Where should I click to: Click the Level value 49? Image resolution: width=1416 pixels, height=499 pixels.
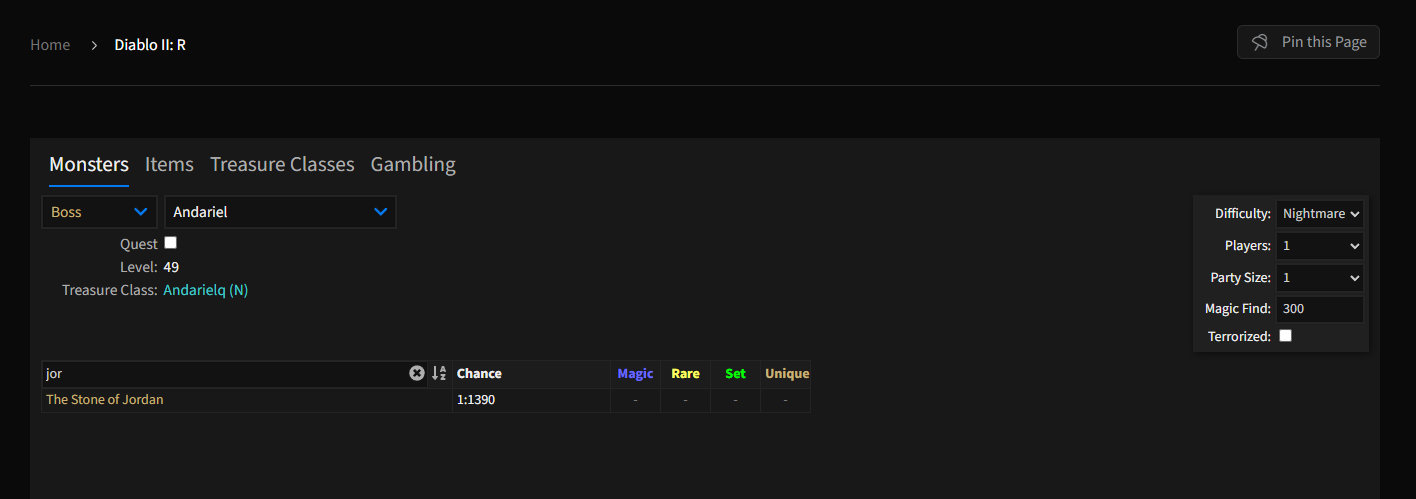[x=171, y=267]
